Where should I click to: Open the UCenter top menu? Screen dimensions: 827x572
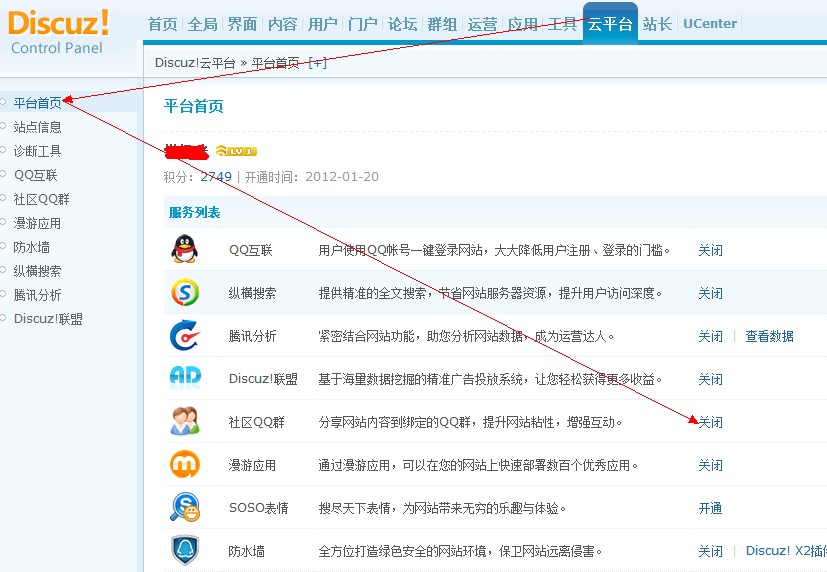click(710, 24)
